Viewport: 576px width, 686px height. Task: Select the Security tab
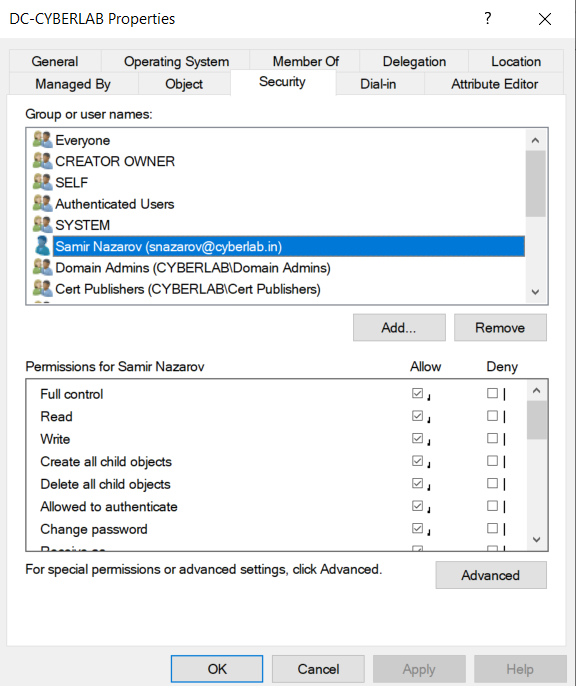pos(283,82)
